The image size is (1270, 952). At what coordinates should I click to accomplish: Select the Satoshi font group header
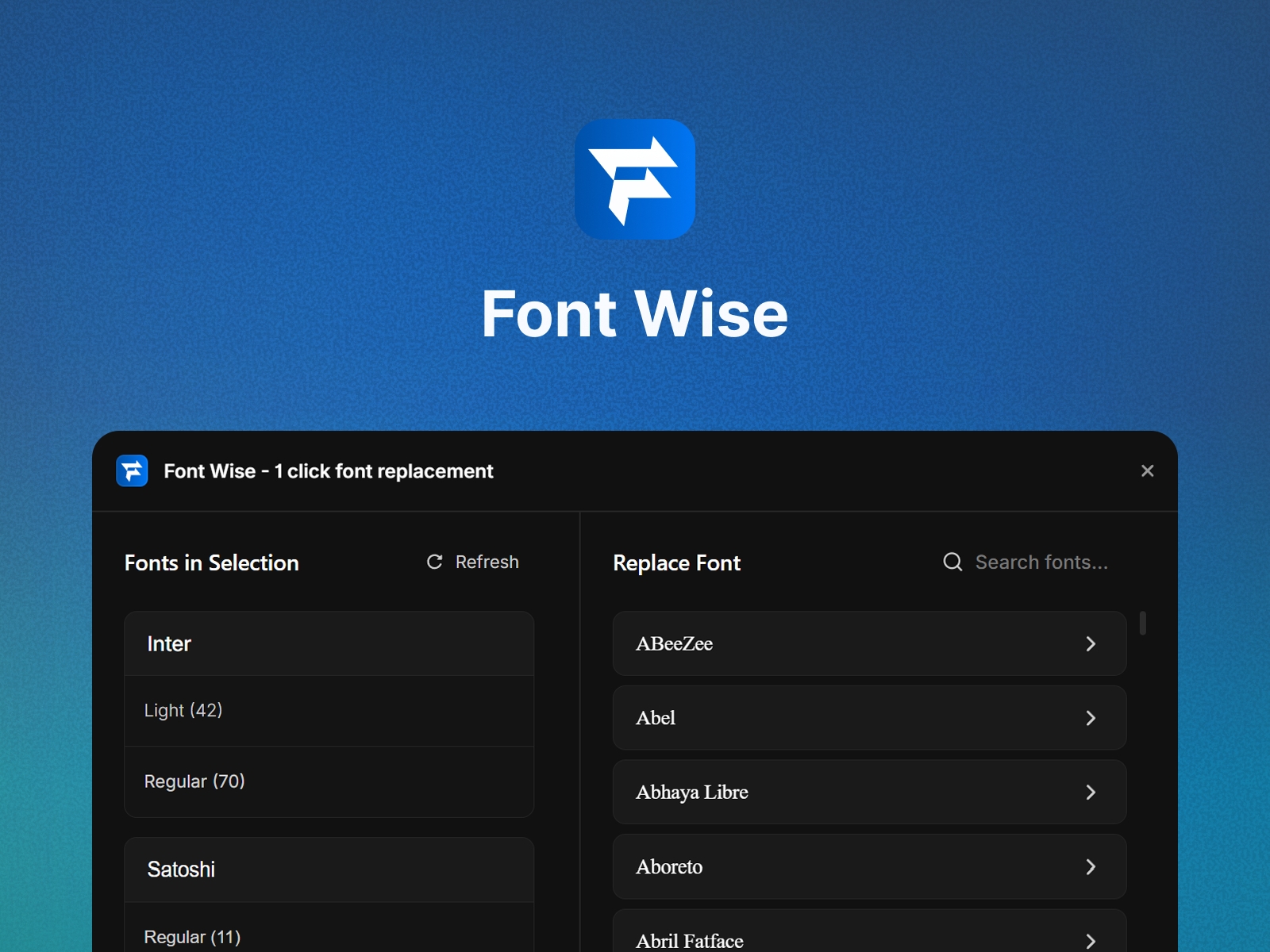[x=329, y=869]
